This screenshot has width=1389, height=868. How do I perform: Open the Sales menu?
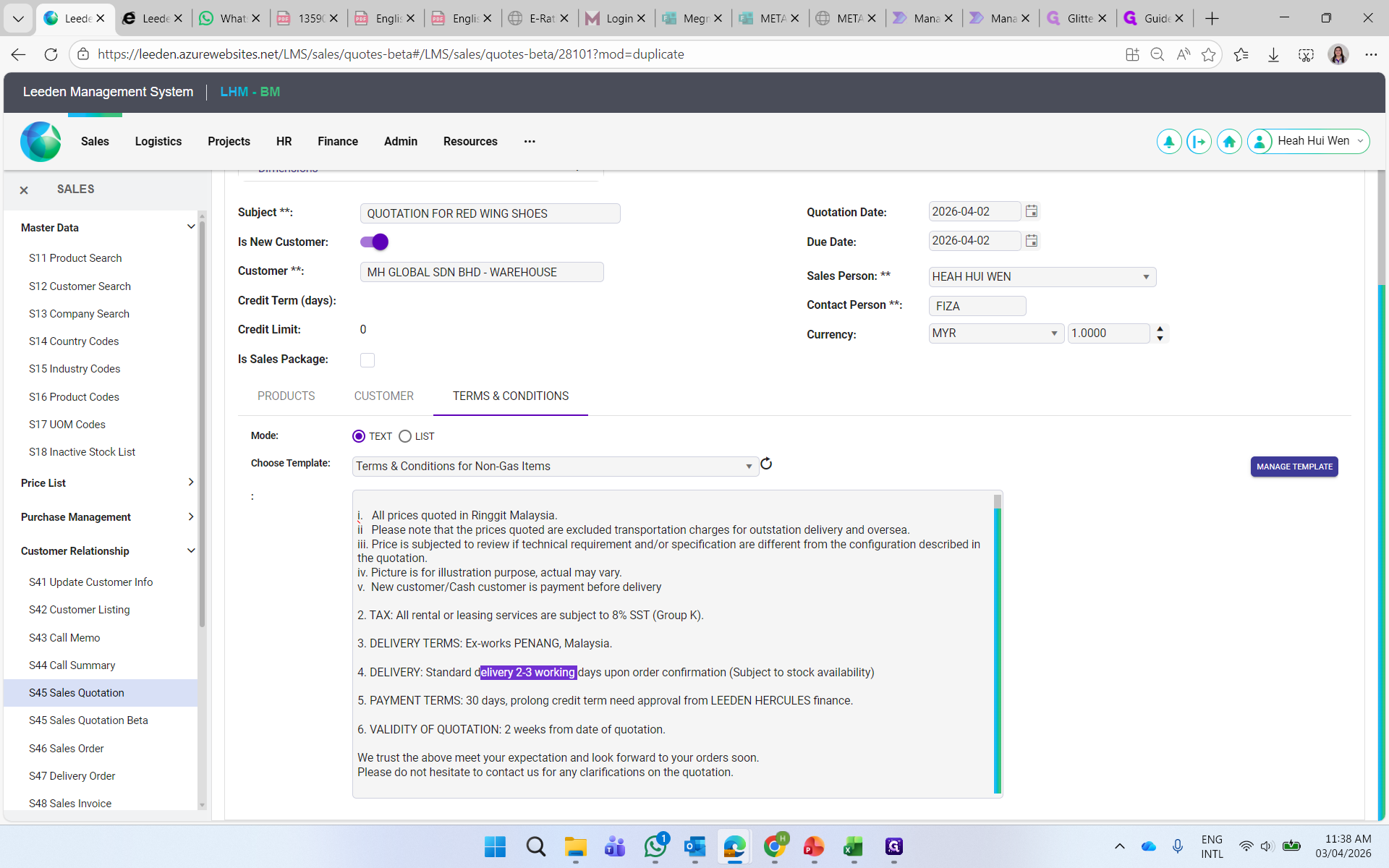(x=95, y=142)
